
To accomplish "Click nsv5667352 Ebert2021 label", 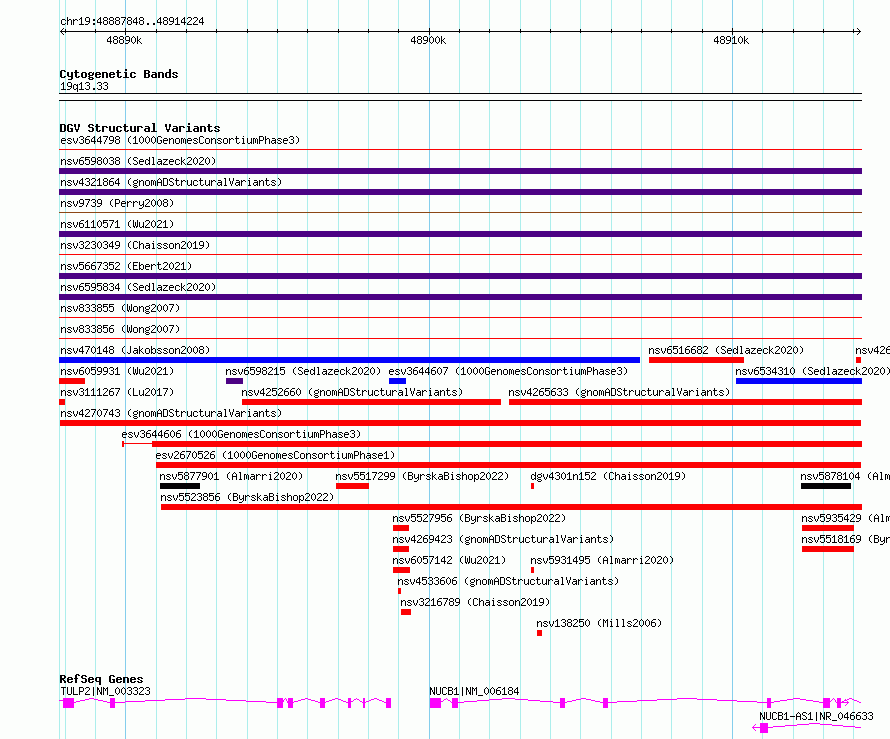I will tap(126, 266).
